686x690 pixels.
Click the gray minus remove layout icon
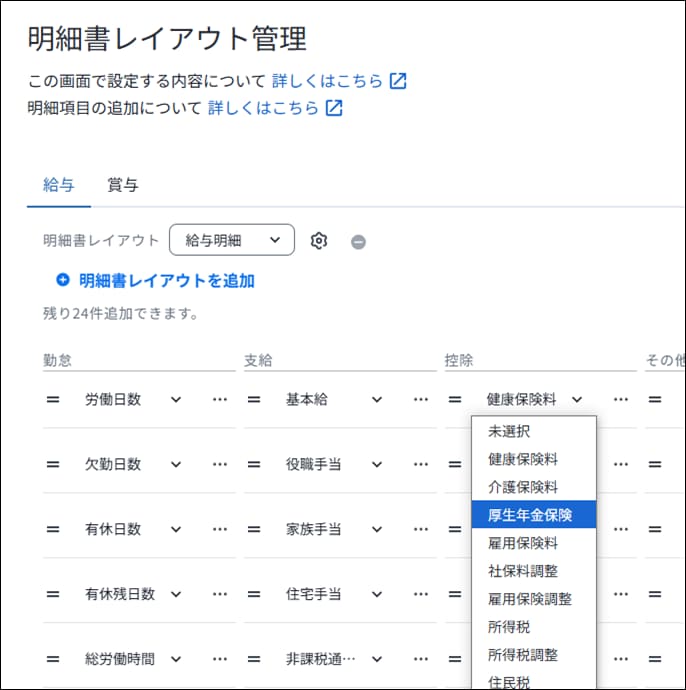[358, 242]
